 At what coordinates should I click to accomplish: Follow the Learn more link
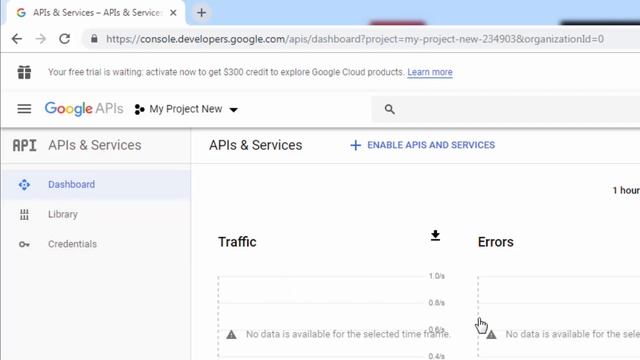[430, 72]
